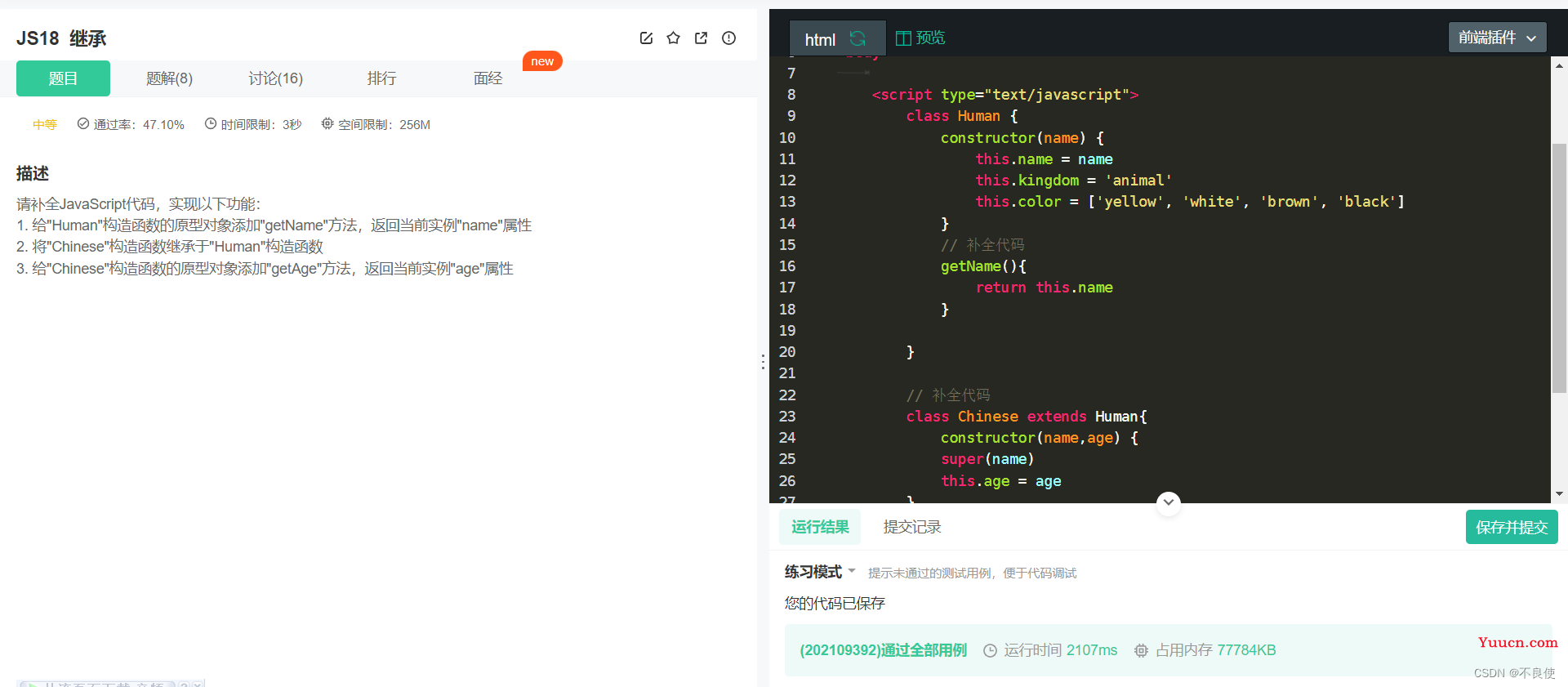Click the clock icon beside 运行时间
1568x687 pixels.
pyautogui.click(x=990, y=650)
